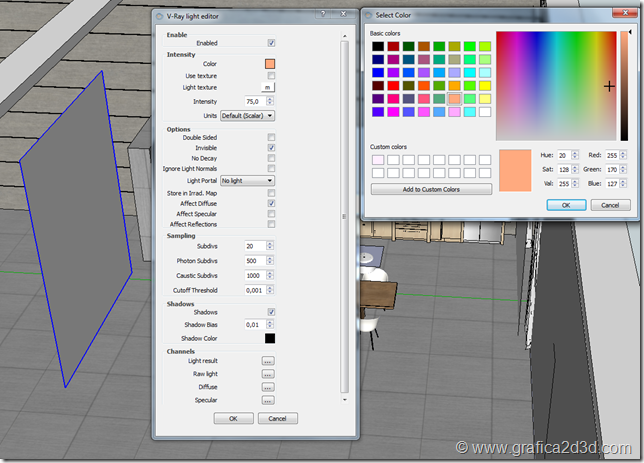Image resolution: width=644 pixels, height=463 pixels.
Task: Click the Blue value field
Action: coord(612,184)
